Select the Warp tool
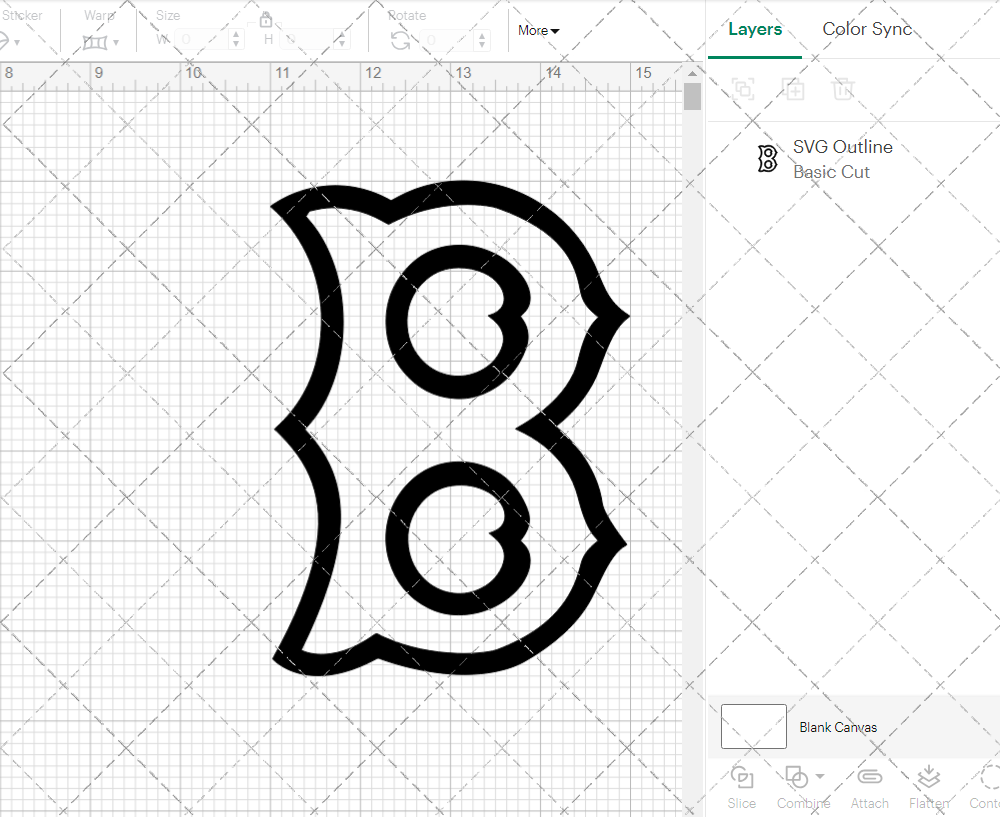Image resolution: width=1000 pixels, height=817 pixels. [x=97, y=40]
